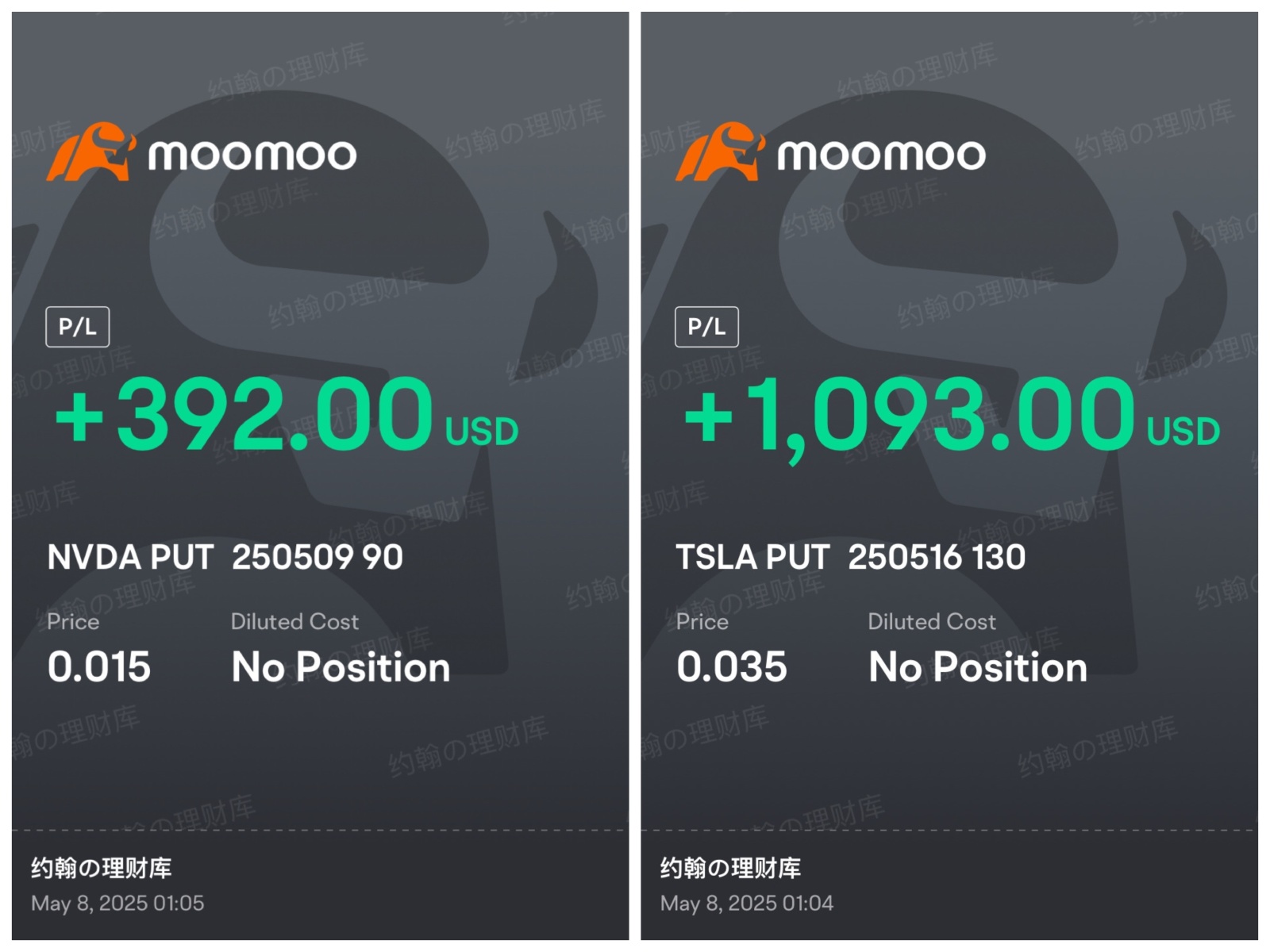Select the P/L badge on NVDA card
This screenshot has width=1270, height=952.
[78, 327]
